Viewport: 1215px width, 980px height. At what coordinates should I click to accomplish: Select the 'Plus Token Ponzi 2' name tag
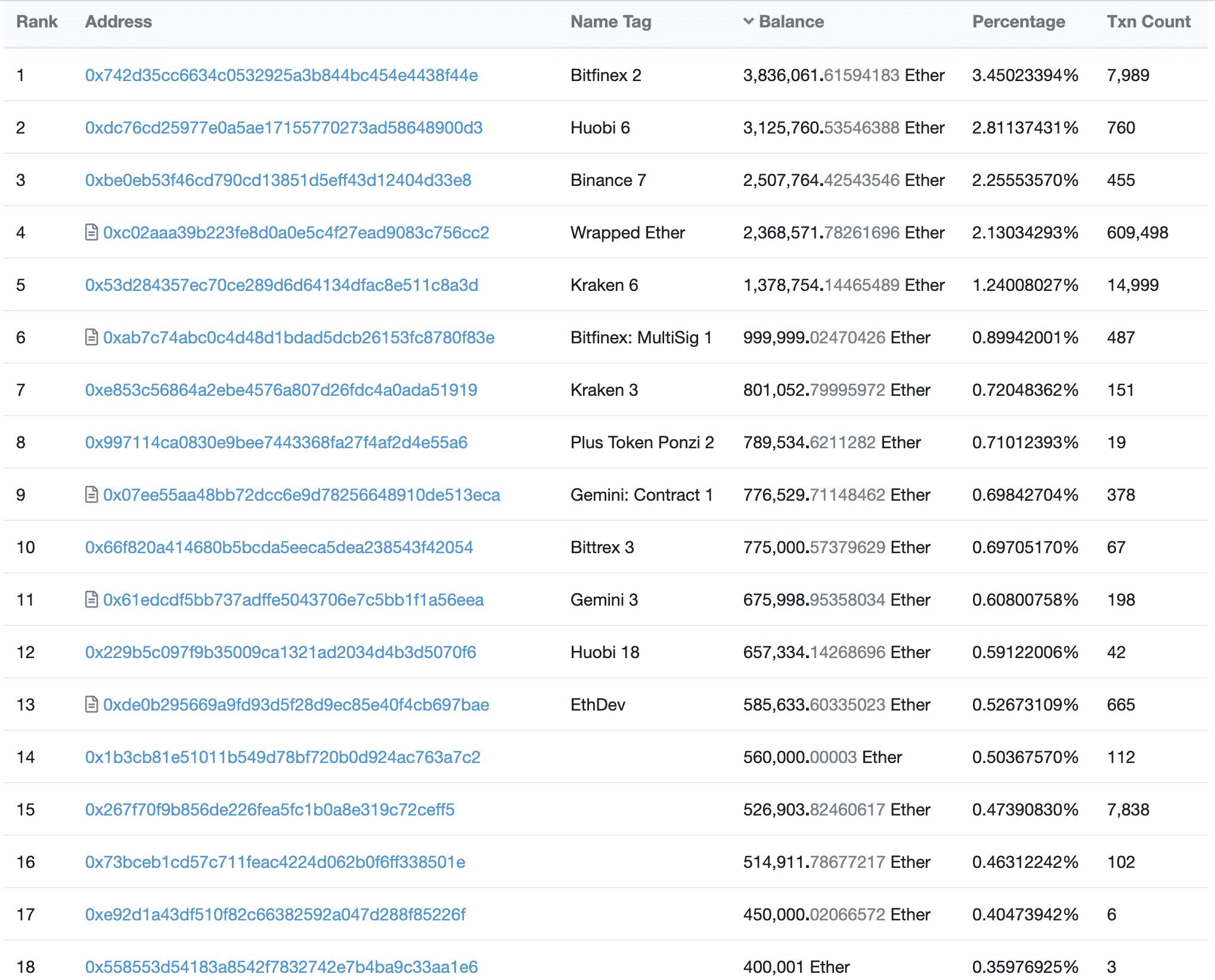[642, 442]
